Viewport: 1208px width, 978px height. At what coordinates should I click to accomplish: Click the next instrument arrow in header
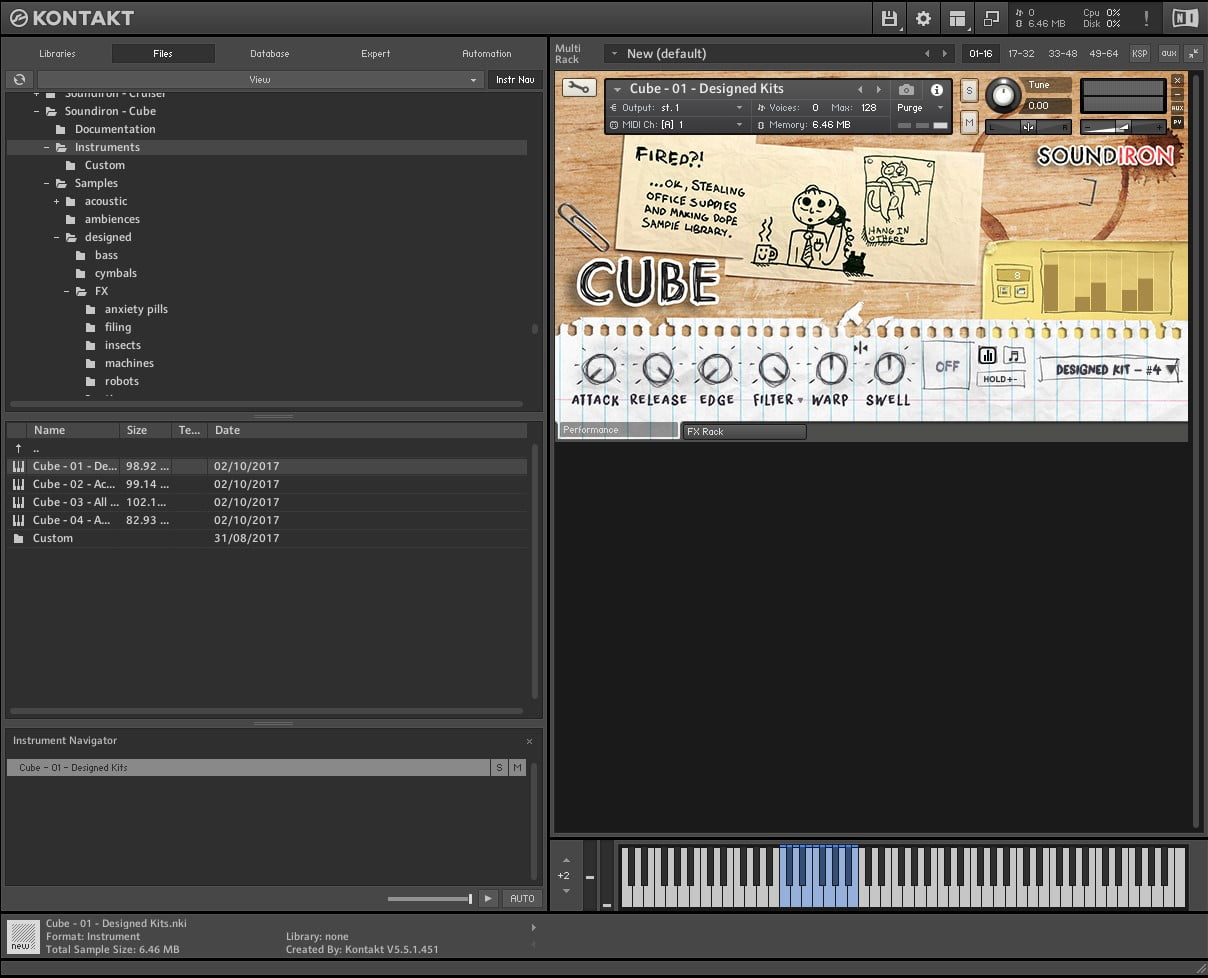(x=879, y=89)
